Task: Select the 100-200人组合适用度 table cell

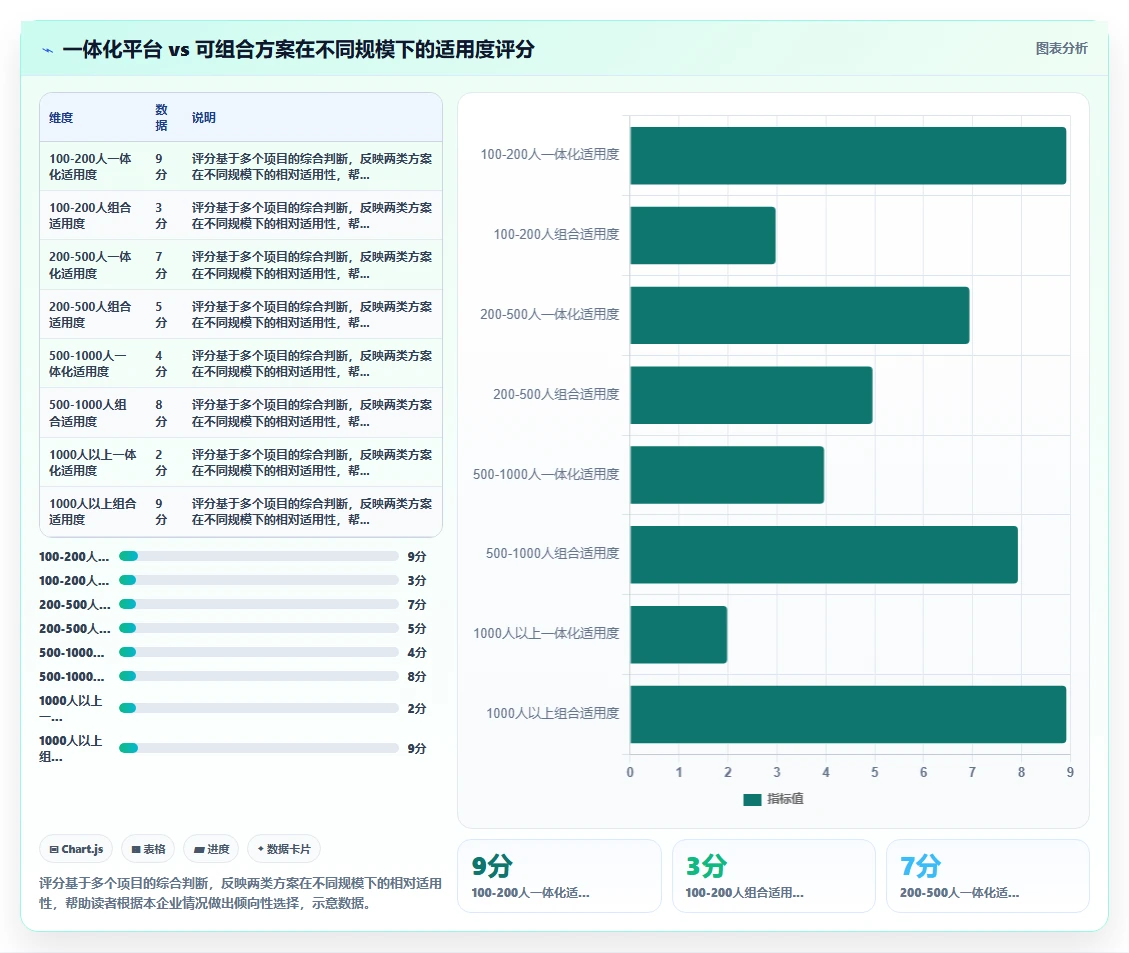Action: [x=92, y=215]
